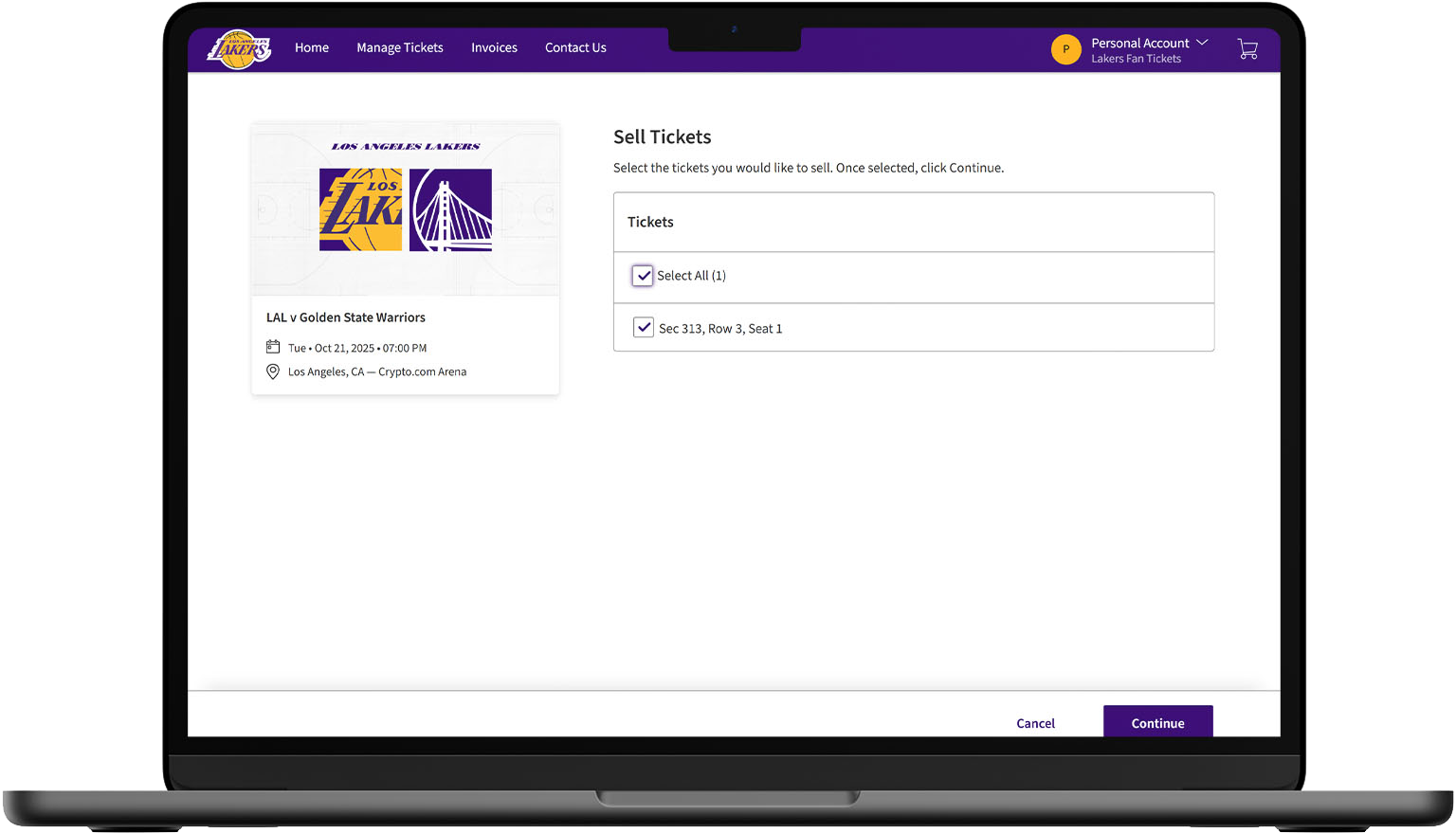The image size is (1456, 833).
Task: Open the Personal Account label menu
Action: coord(1139,43)
